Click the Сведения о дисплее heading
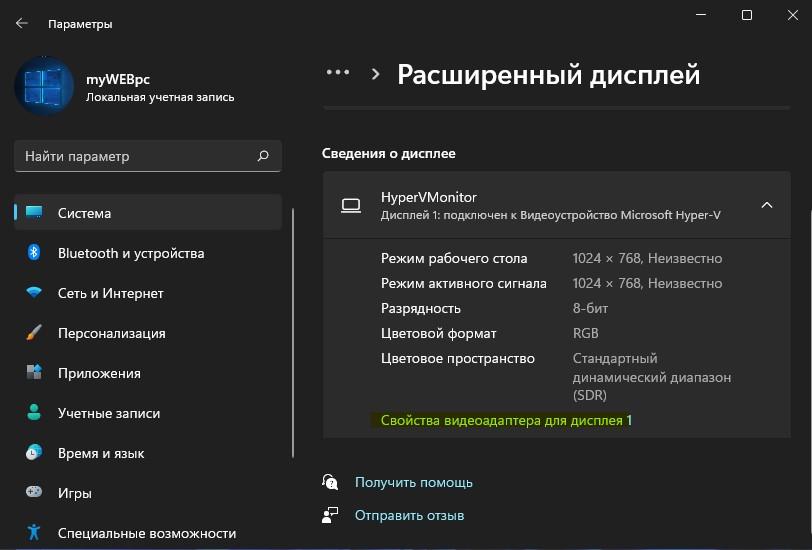 click(388, 153)
